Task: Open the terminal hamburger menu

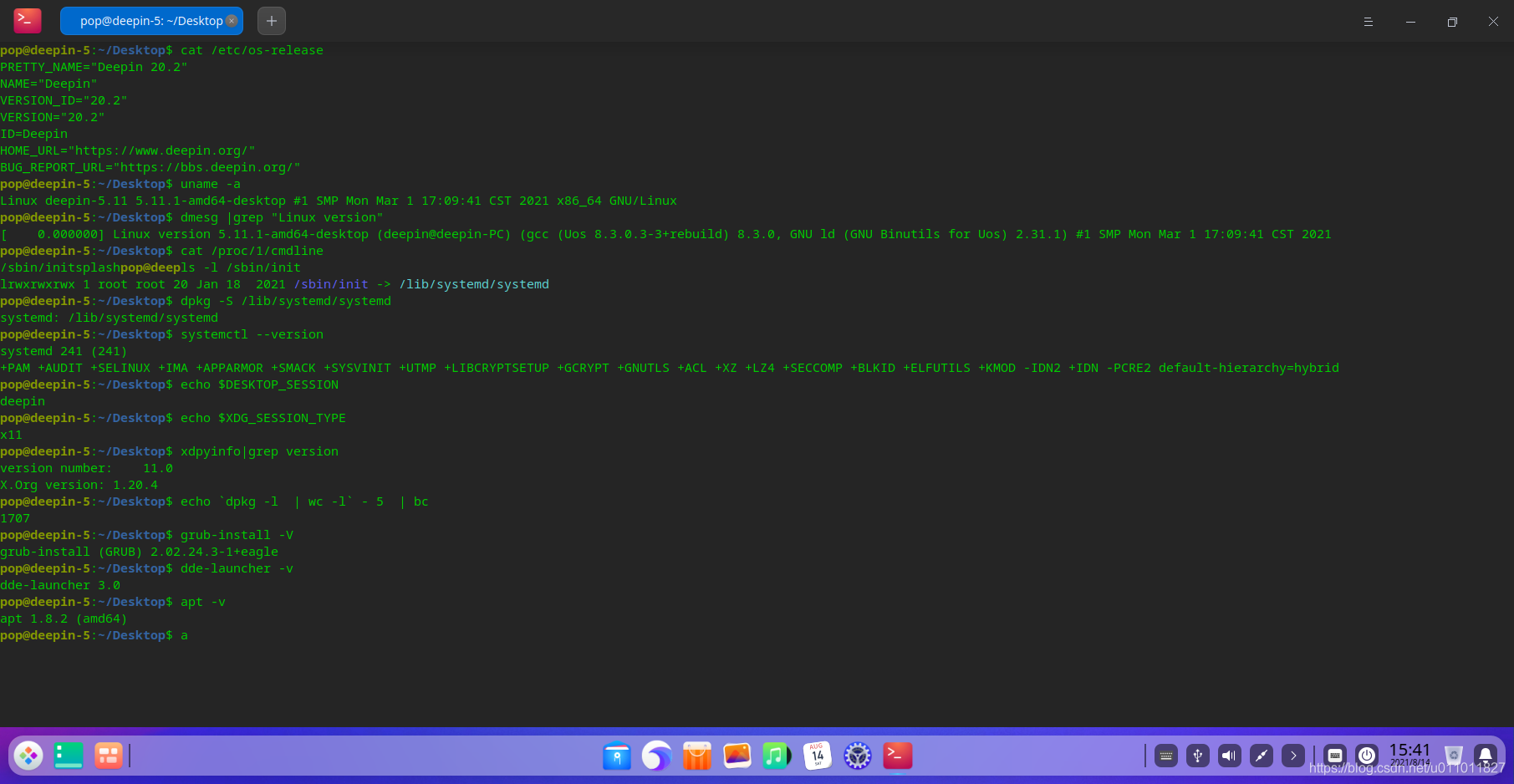Action: 1369,22
